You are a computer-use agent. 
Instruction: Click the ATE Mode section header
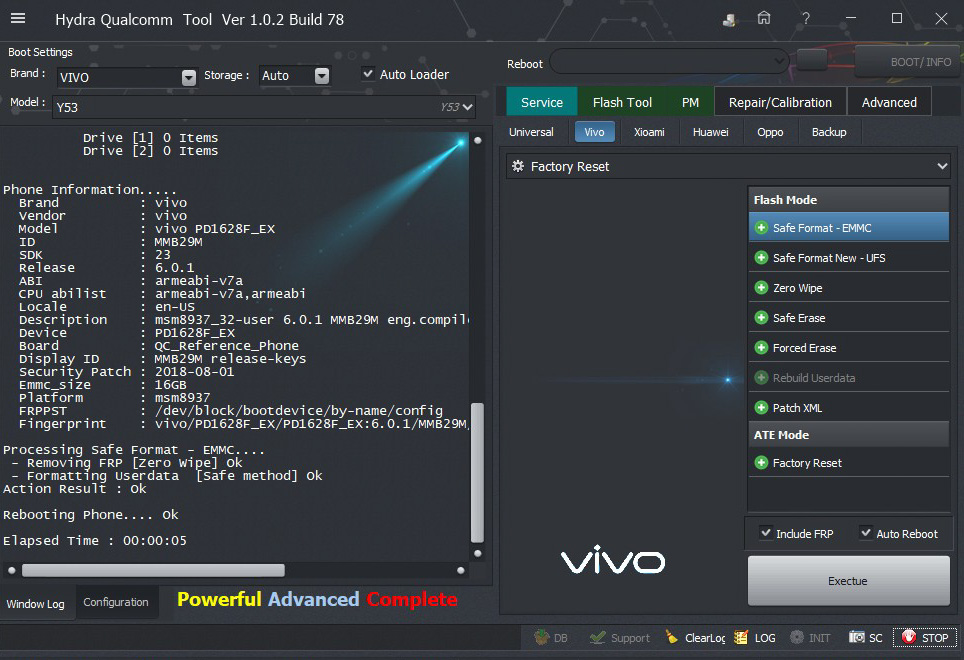tap(848, 434)
